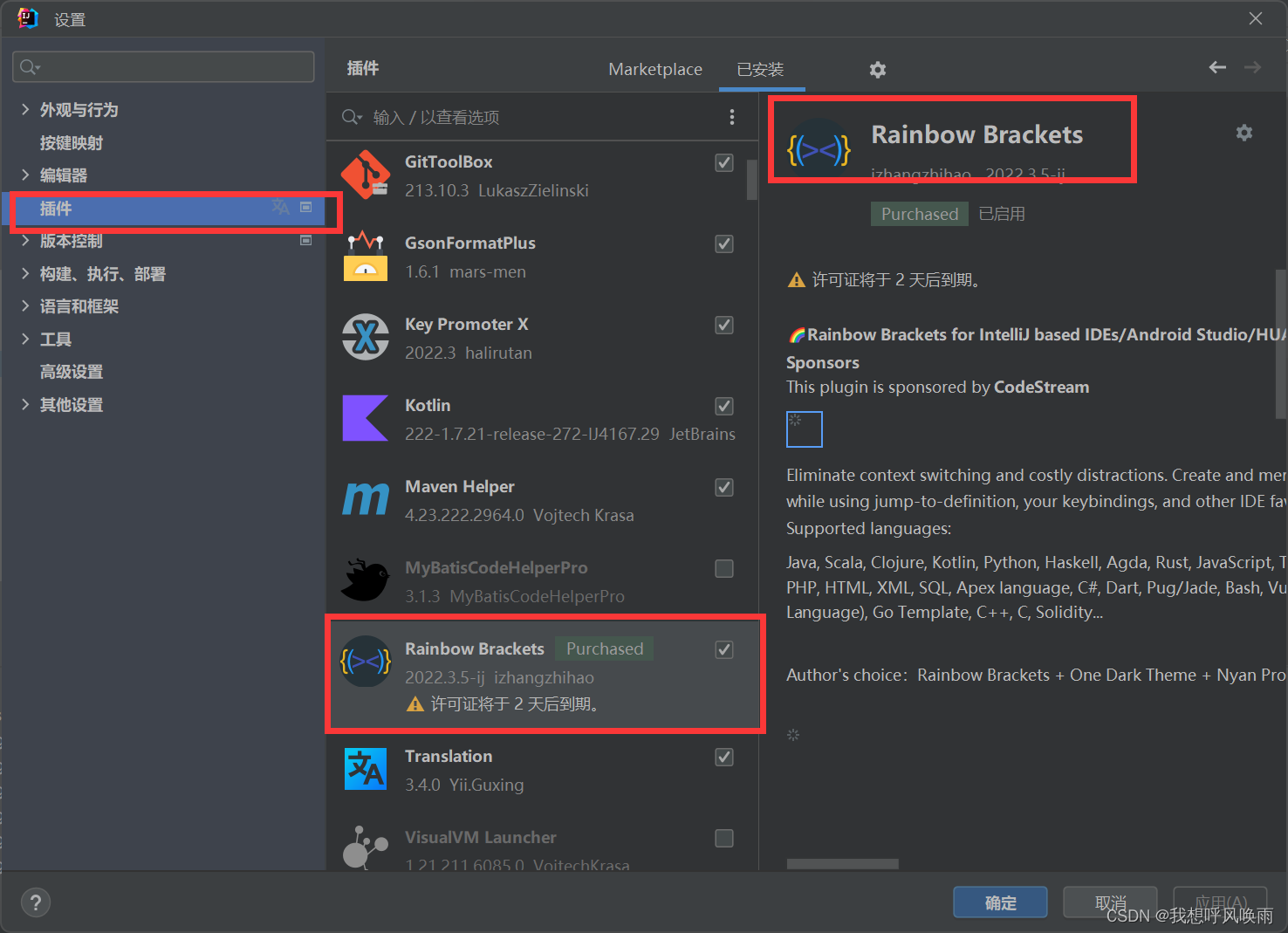Click the Rainbow Brackets title in details
The width and height of the screenshot is (1288, 933).
pyautogui.click(x=976, y=134)
